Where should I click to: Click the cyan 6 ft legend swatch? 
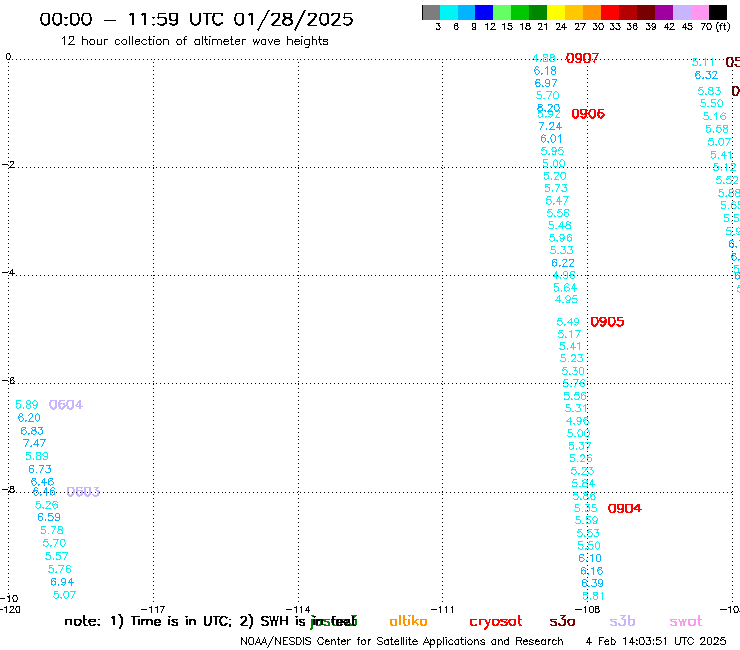tap(448, 13)
